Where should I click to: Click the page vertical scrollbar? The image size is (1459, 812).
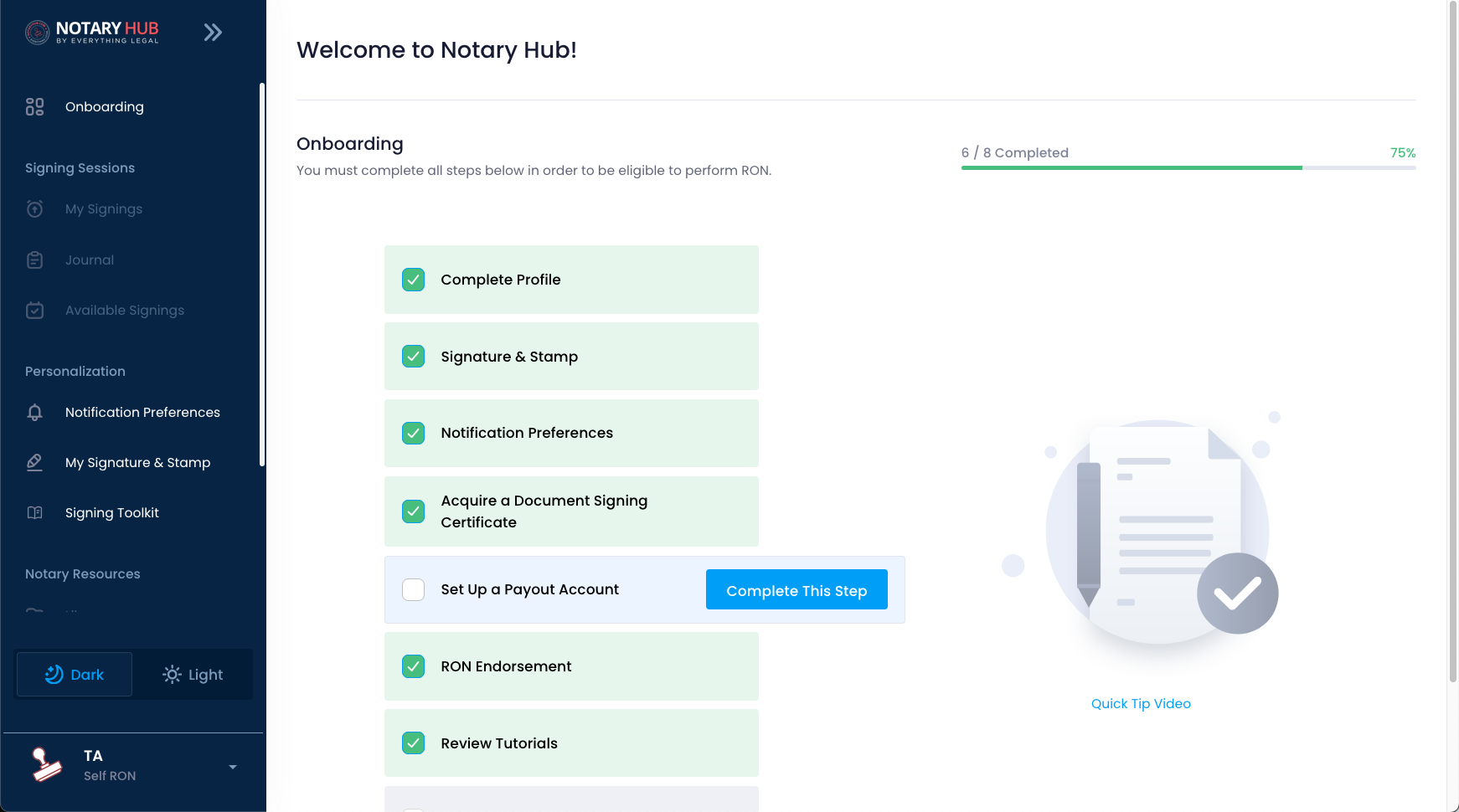[1453, 341]
